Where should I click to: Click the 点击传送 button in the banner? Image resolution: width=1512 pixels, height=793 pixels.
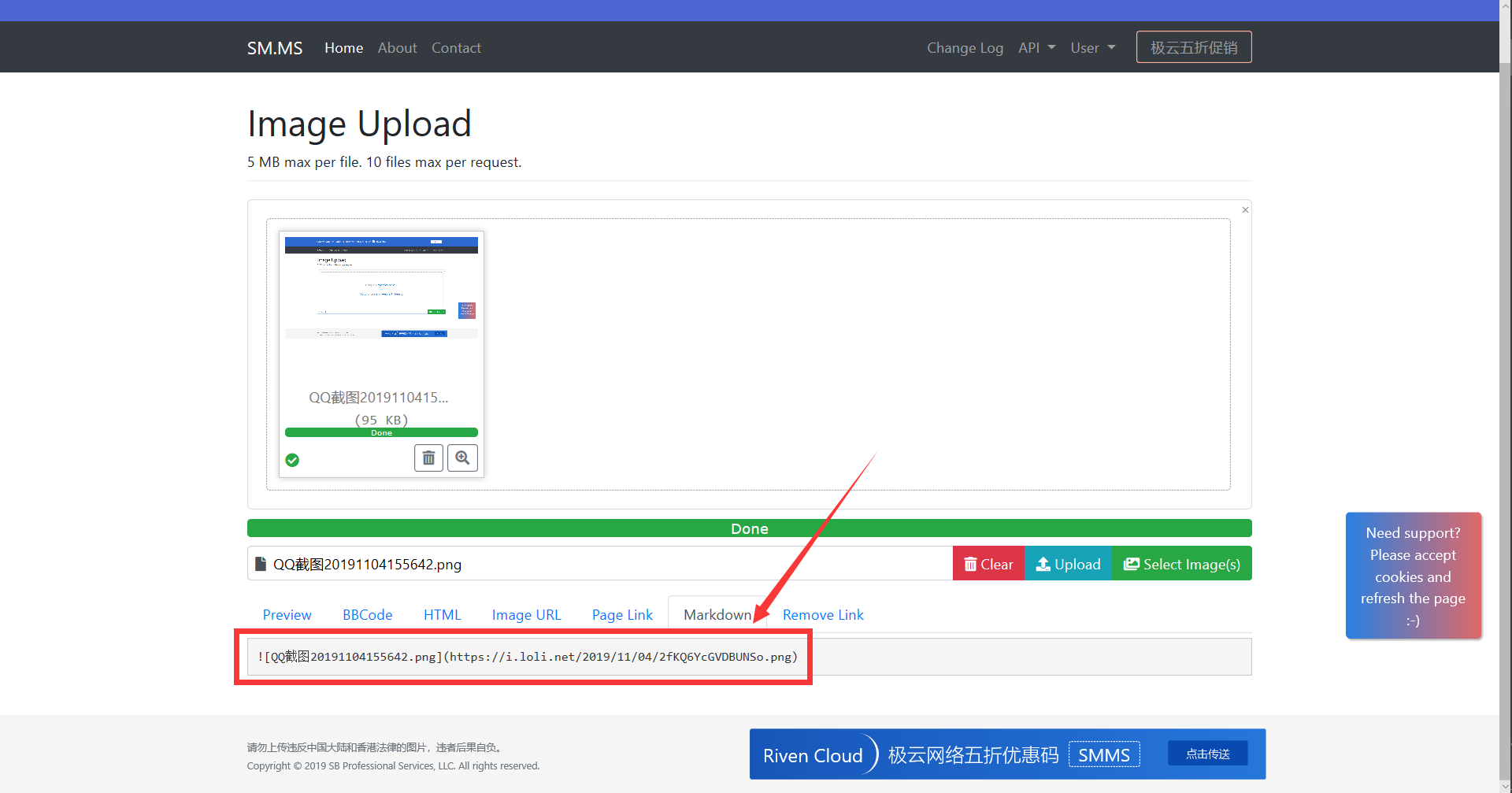point(1207,752)
